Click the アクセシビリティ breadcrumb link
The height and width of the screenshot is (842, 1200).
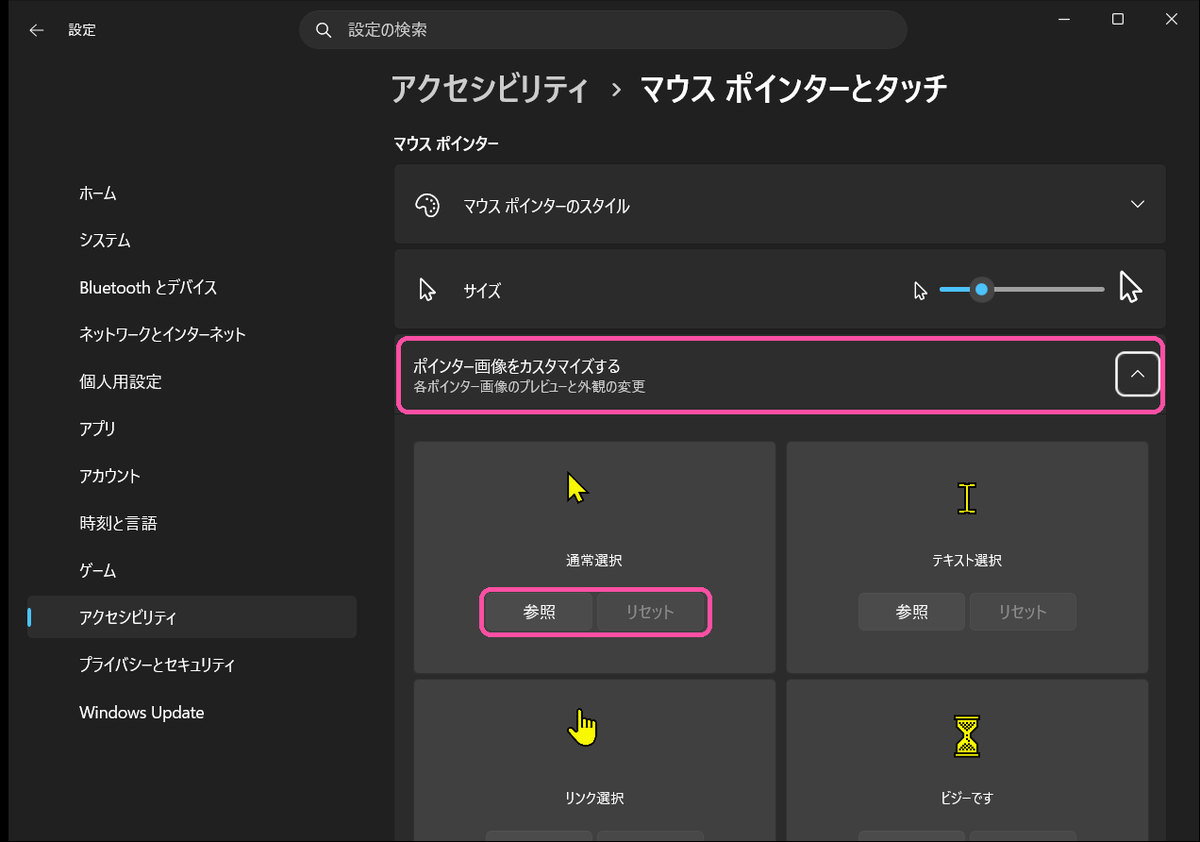point(490,89)
